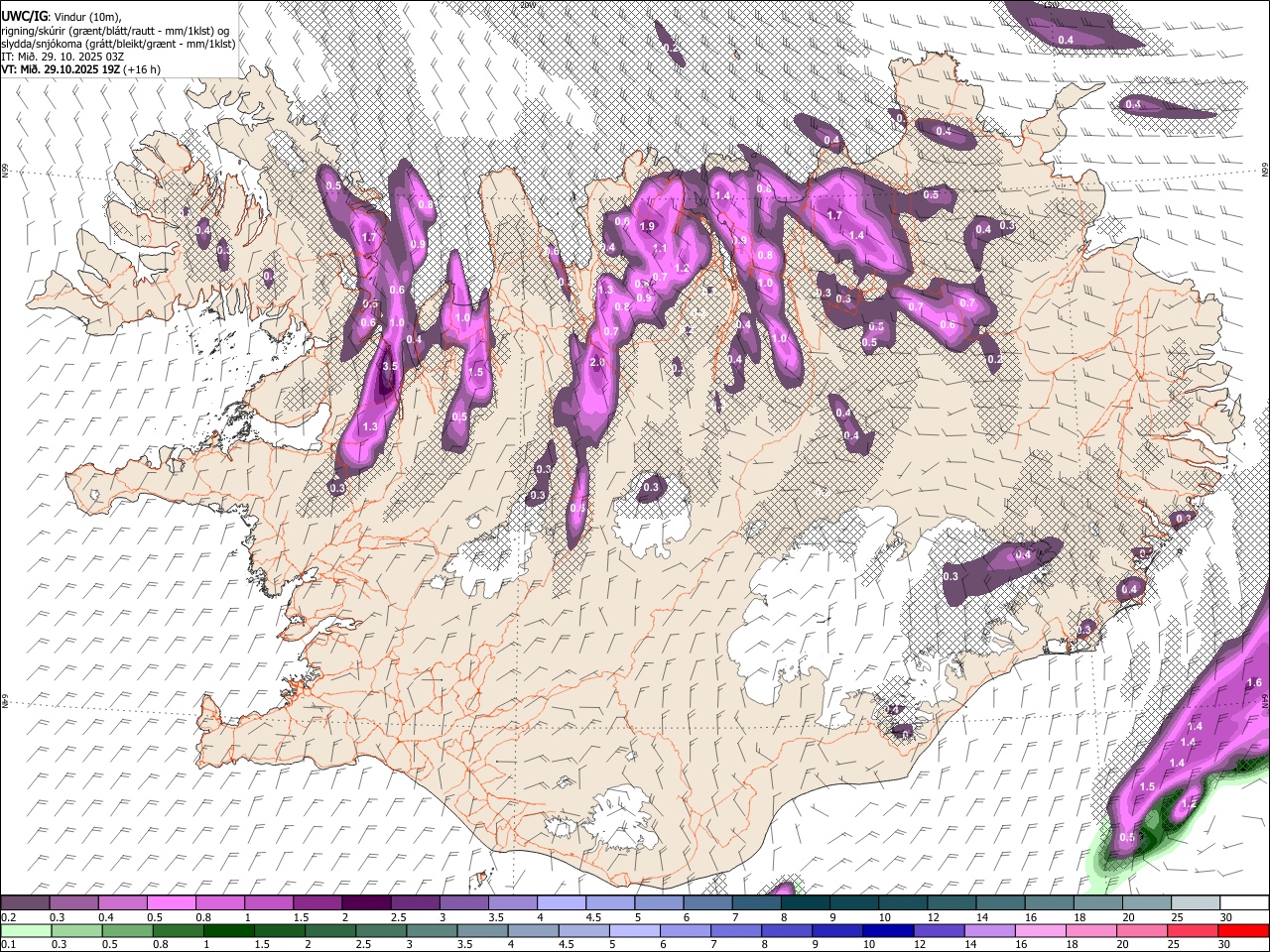Image resolution: width=1270 pixels, height=952 pixels.
Task: Pick upper scale swatch between 3 and 3.5
Action: [x=463, y=903]
